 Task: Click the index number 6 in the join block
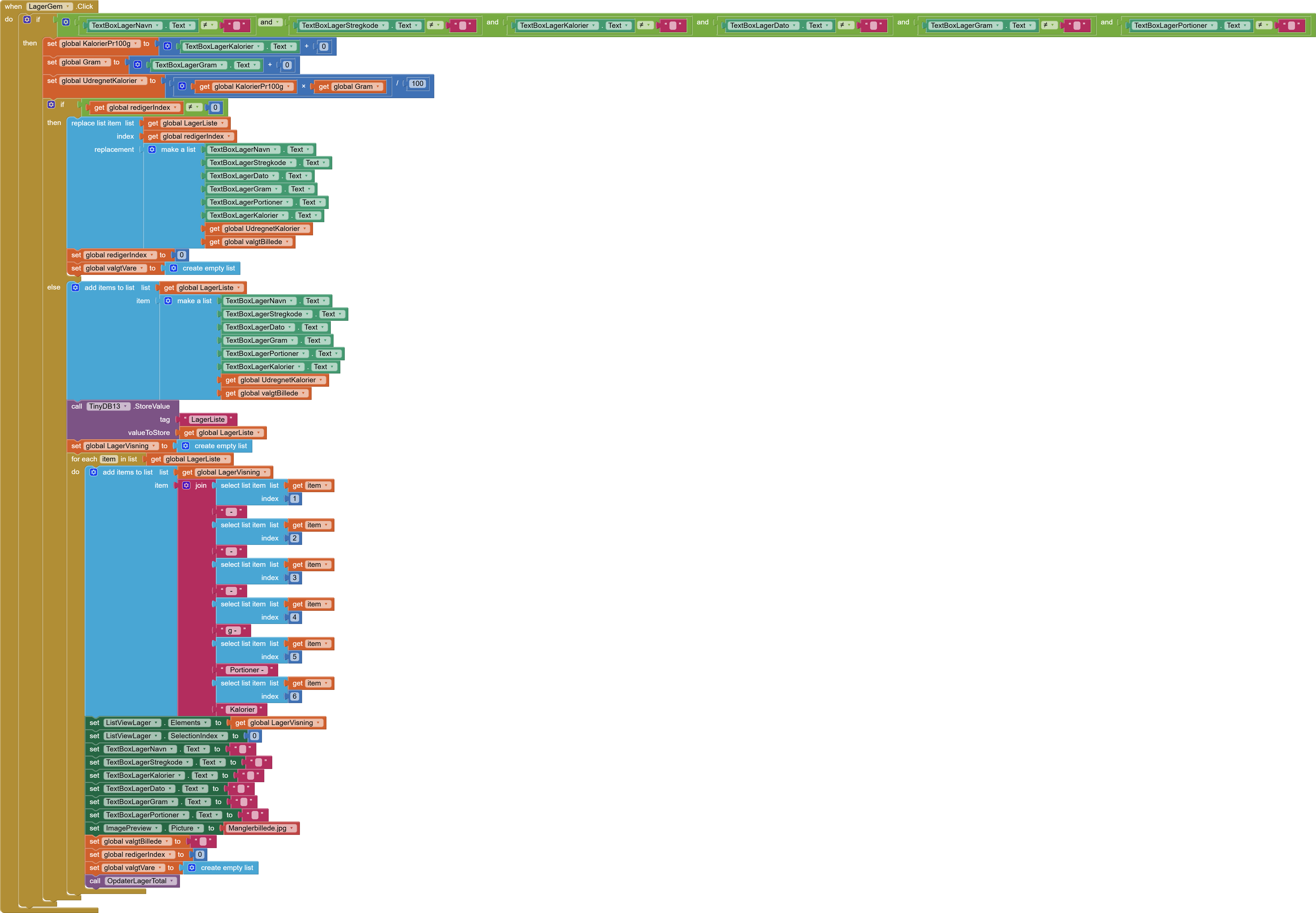[295, 696]
